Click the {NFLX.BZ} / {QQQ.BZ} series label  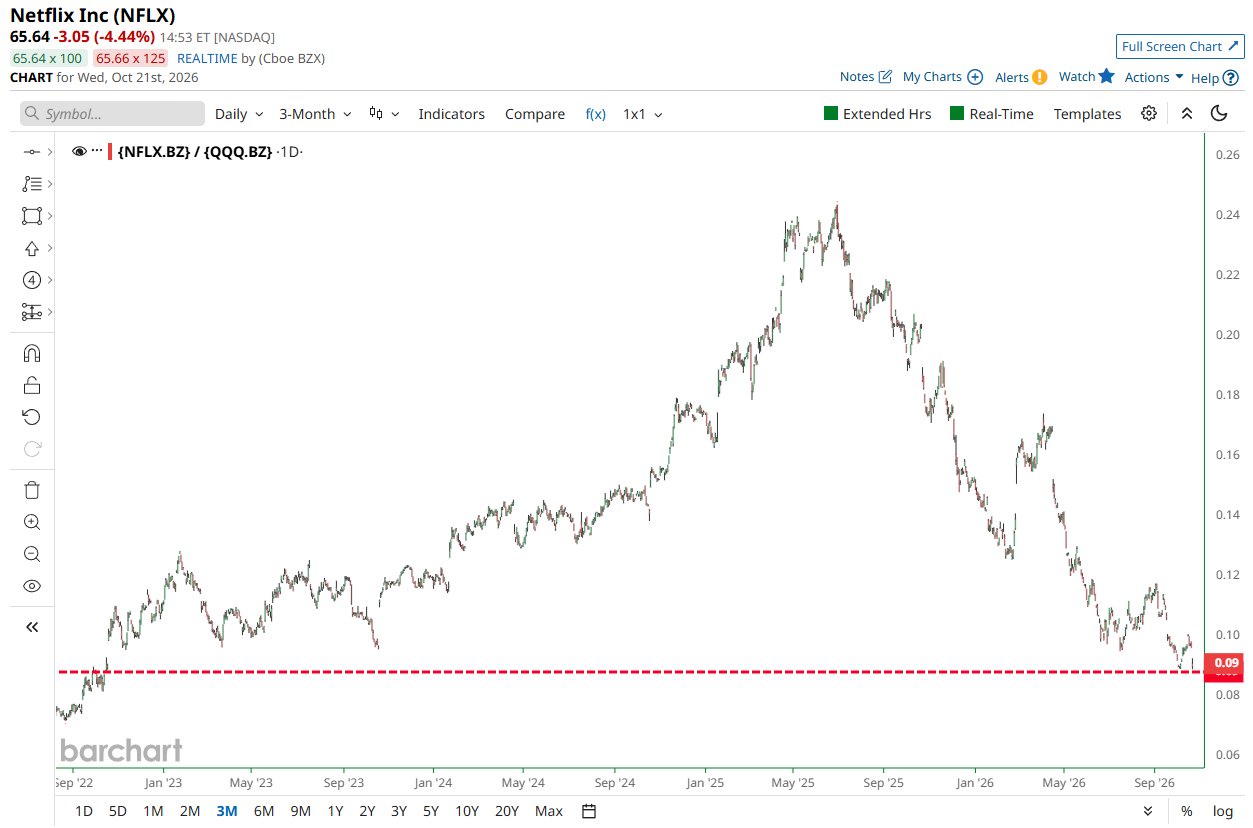pyautogui.click(x=195, y=152)
